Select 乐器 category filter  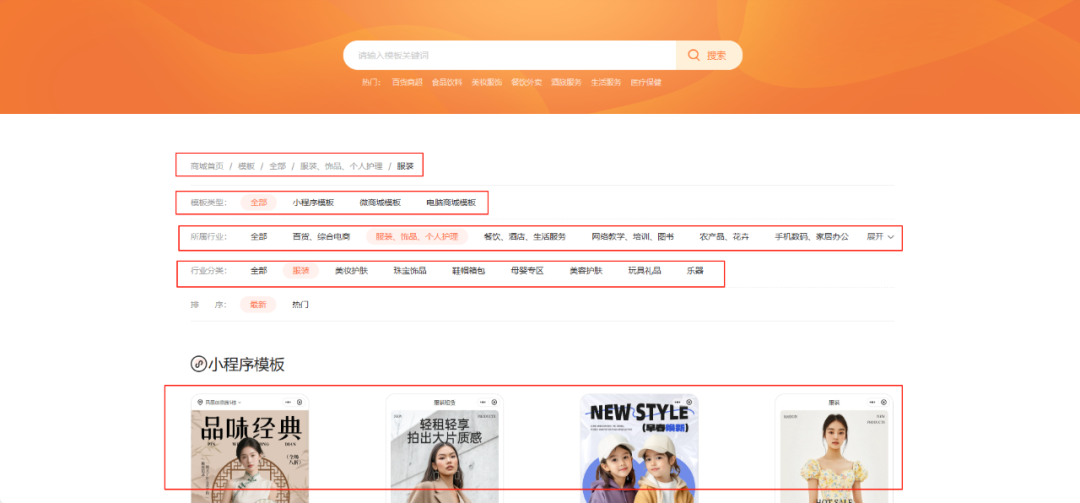coord(695,271)
